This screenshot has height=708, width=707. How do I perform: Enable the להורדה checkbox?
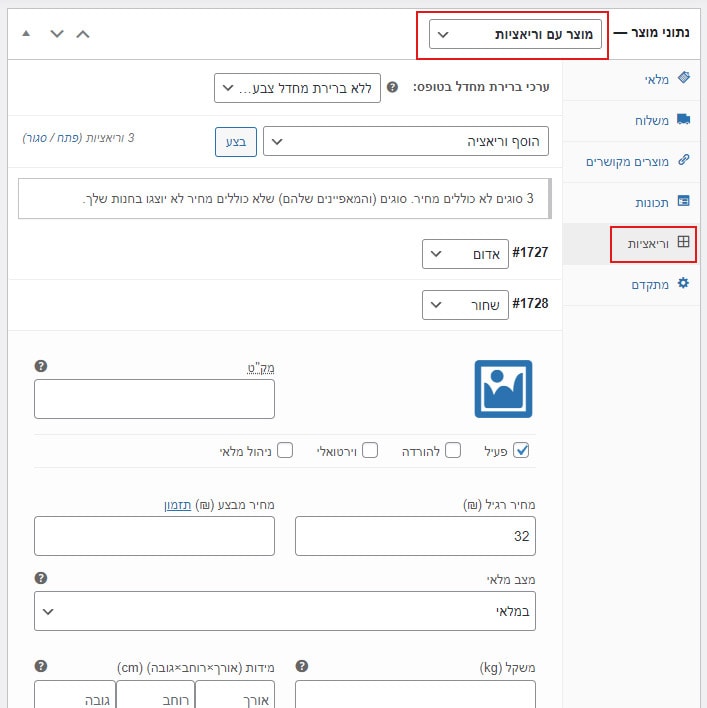coord(453,450)
